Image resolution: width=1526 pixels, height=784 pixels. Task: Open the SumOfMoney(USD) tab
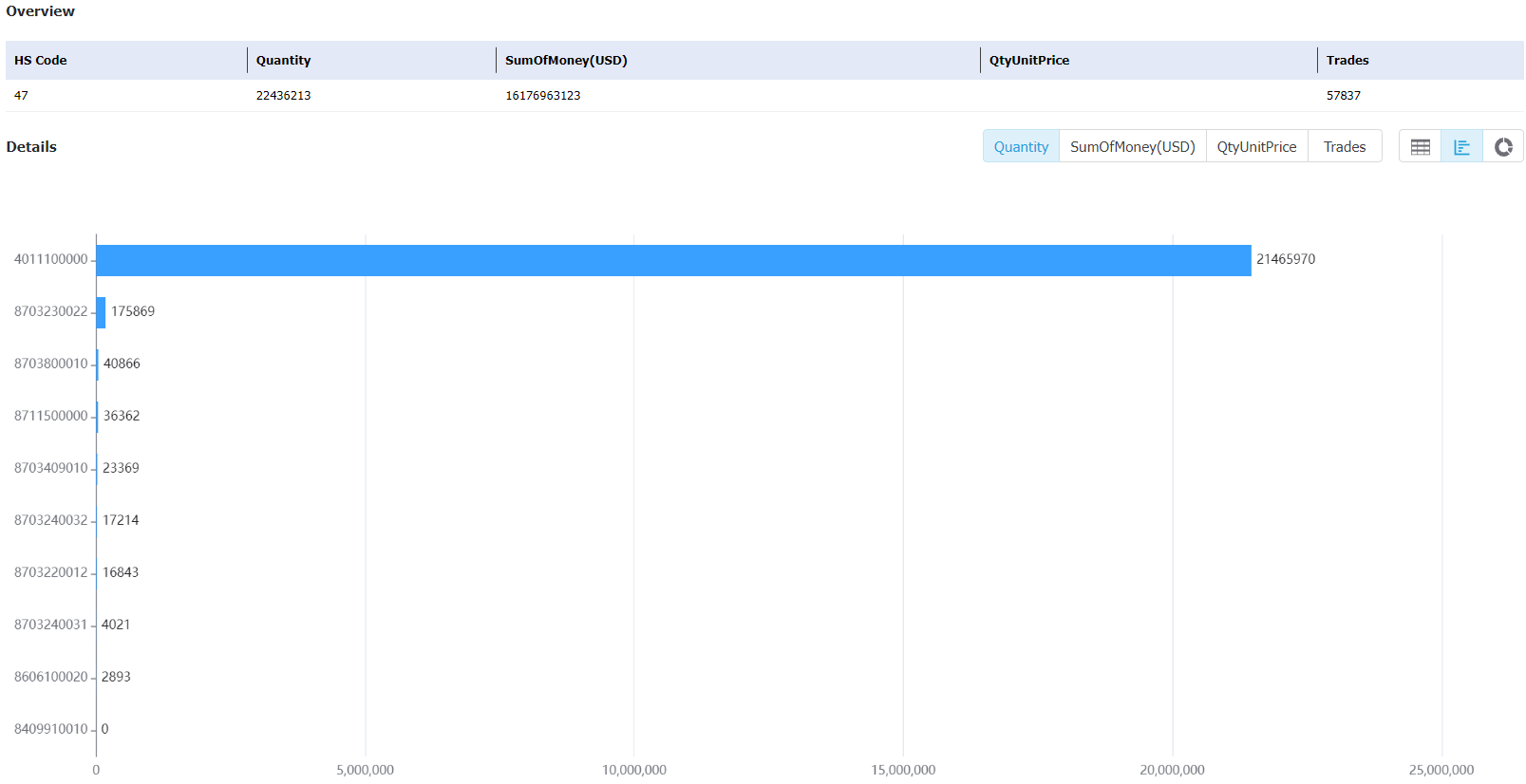tap(1132, 147)
